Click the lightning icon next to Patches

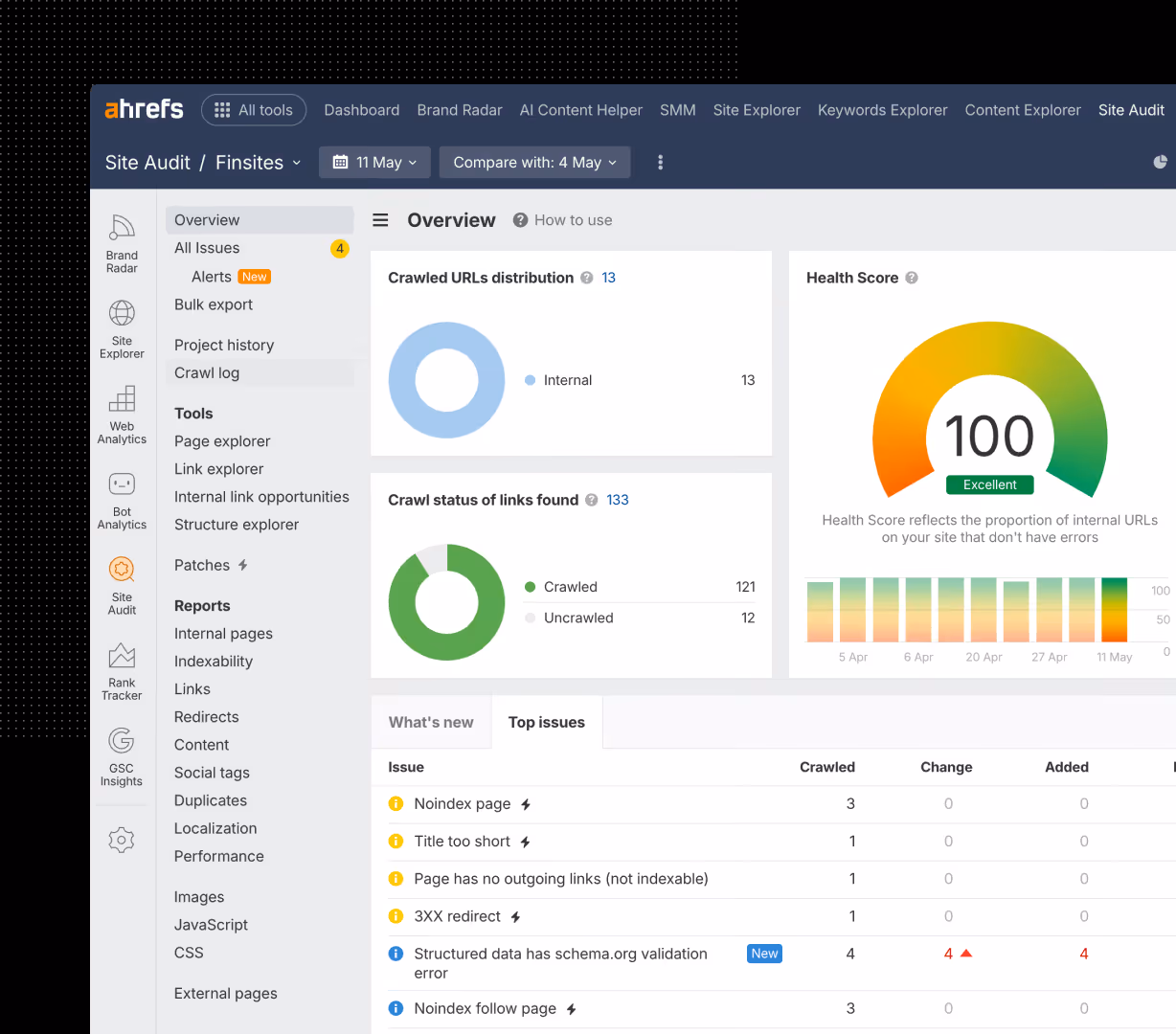243,565
